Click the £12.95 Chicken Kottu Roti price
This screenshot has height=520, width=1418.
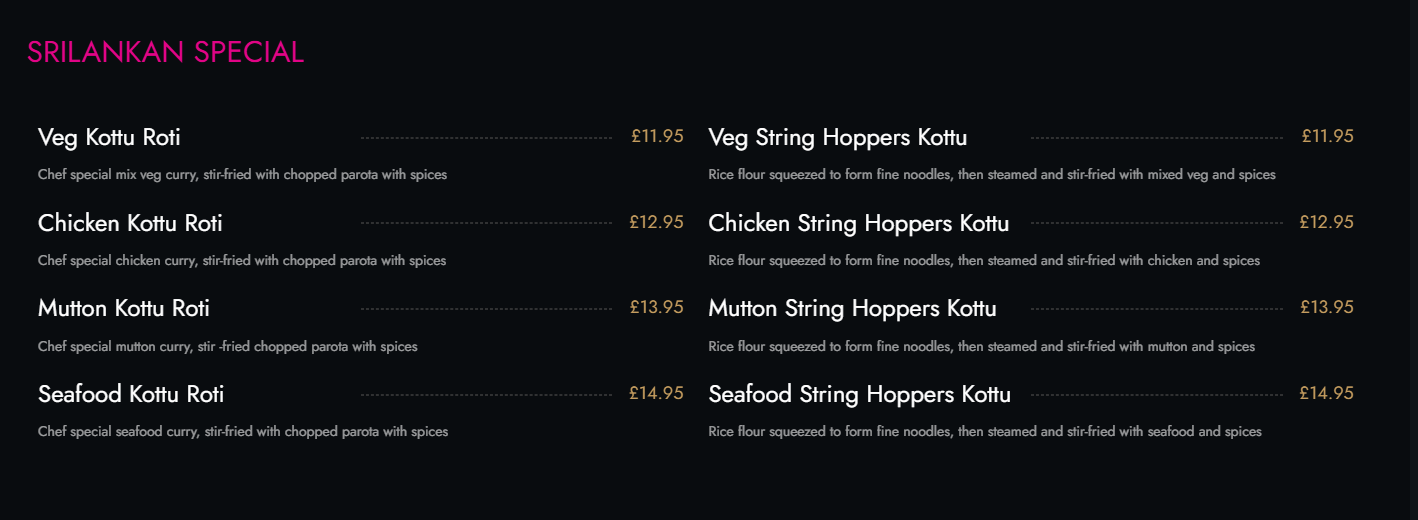tap(656, 222)
